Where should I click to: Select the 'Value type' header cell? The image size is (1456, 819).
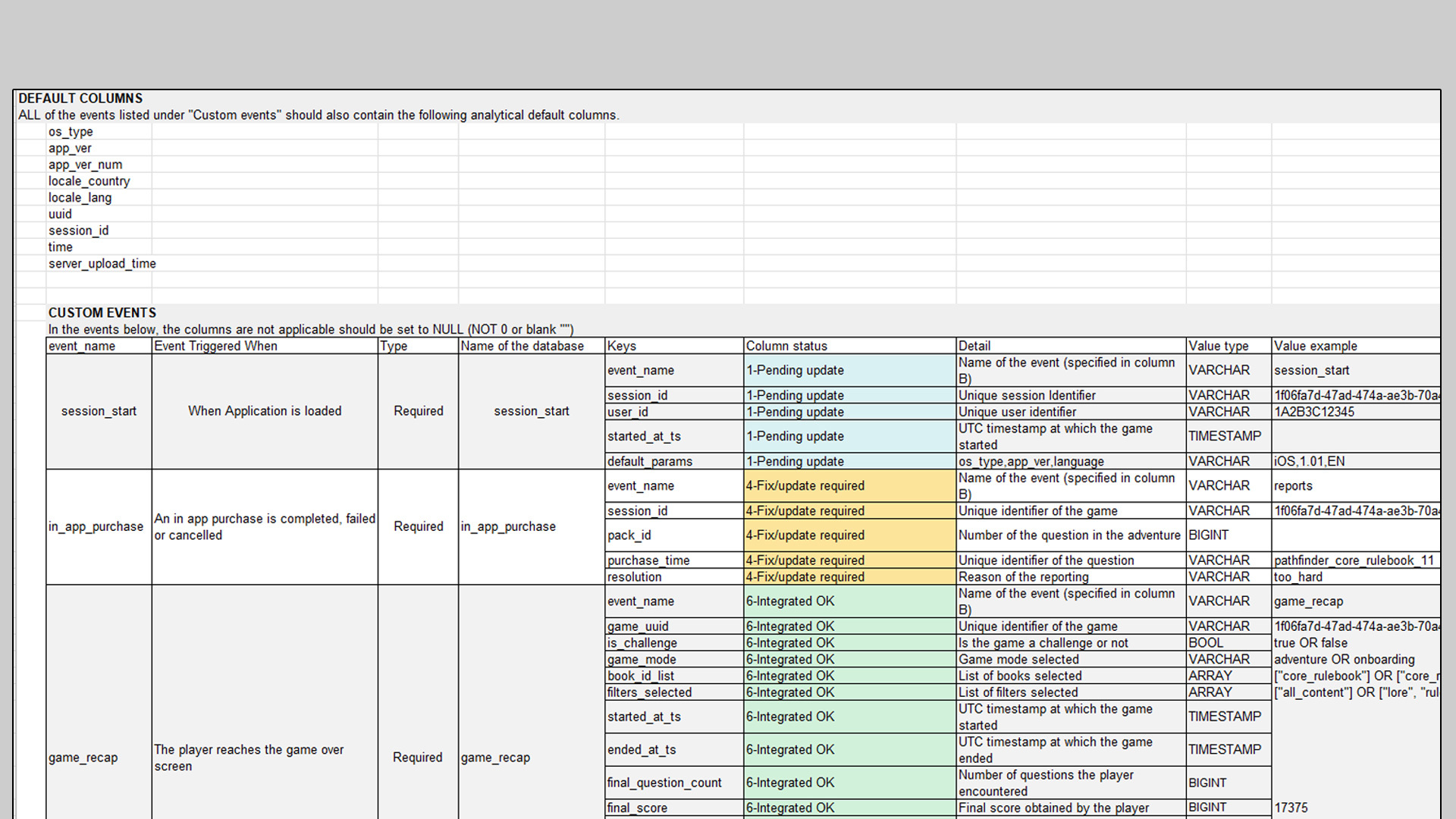click(x=1228, y=346)
